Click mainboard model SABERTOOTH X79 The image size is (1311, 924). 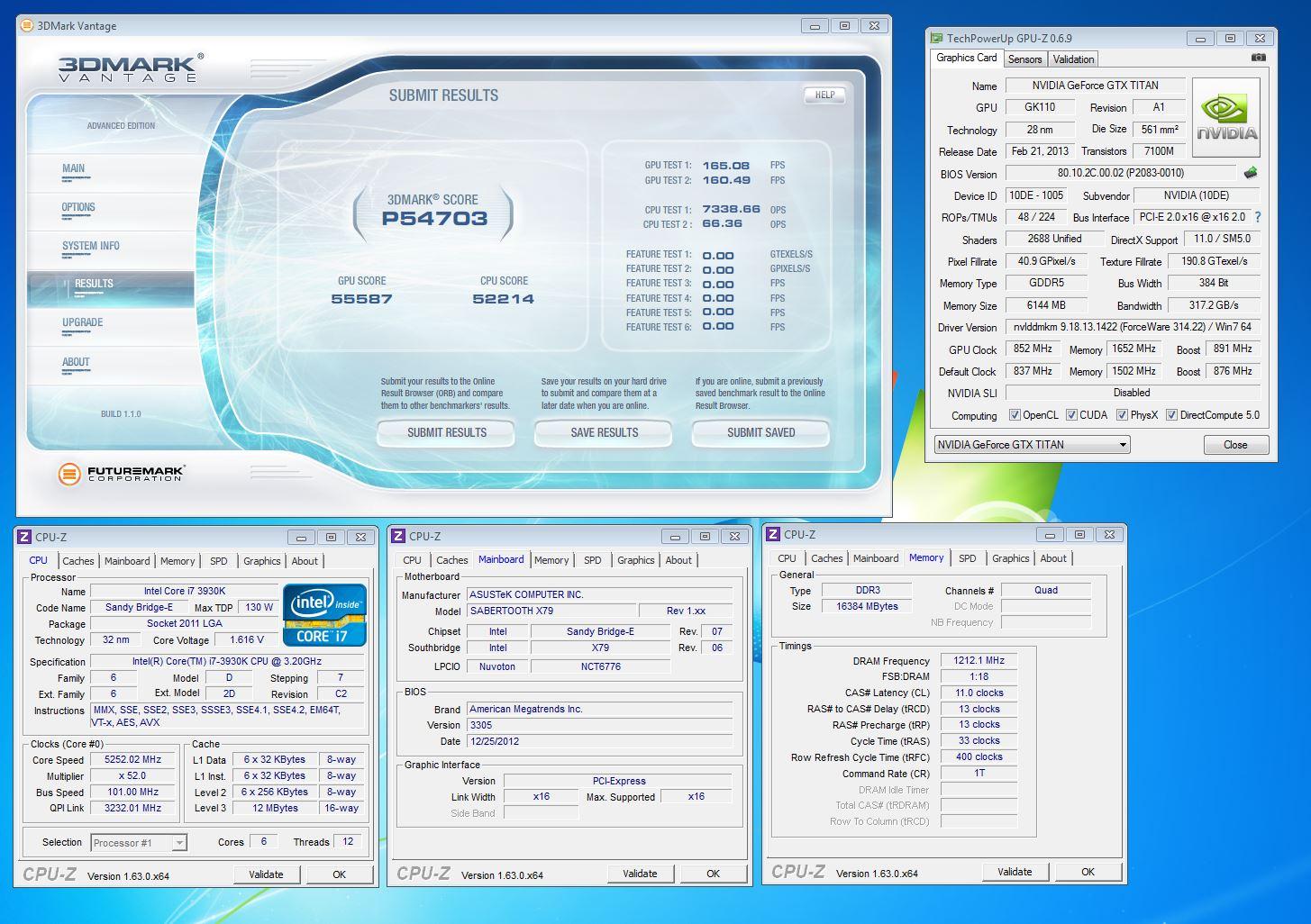coord(551,611)
